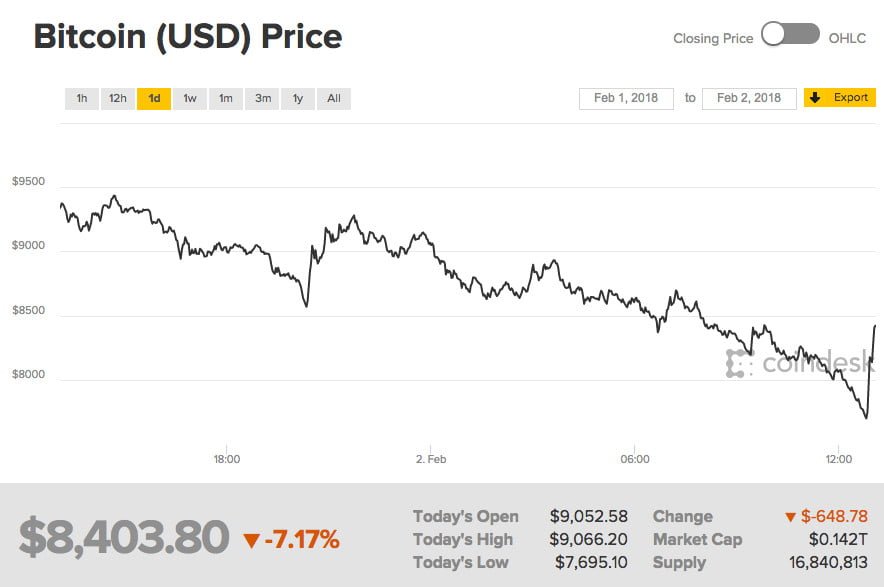This screenshot has height=587, width=884.
Task: Click the CoinDesk watermark logo icon
Action: [x=739, y=364]
